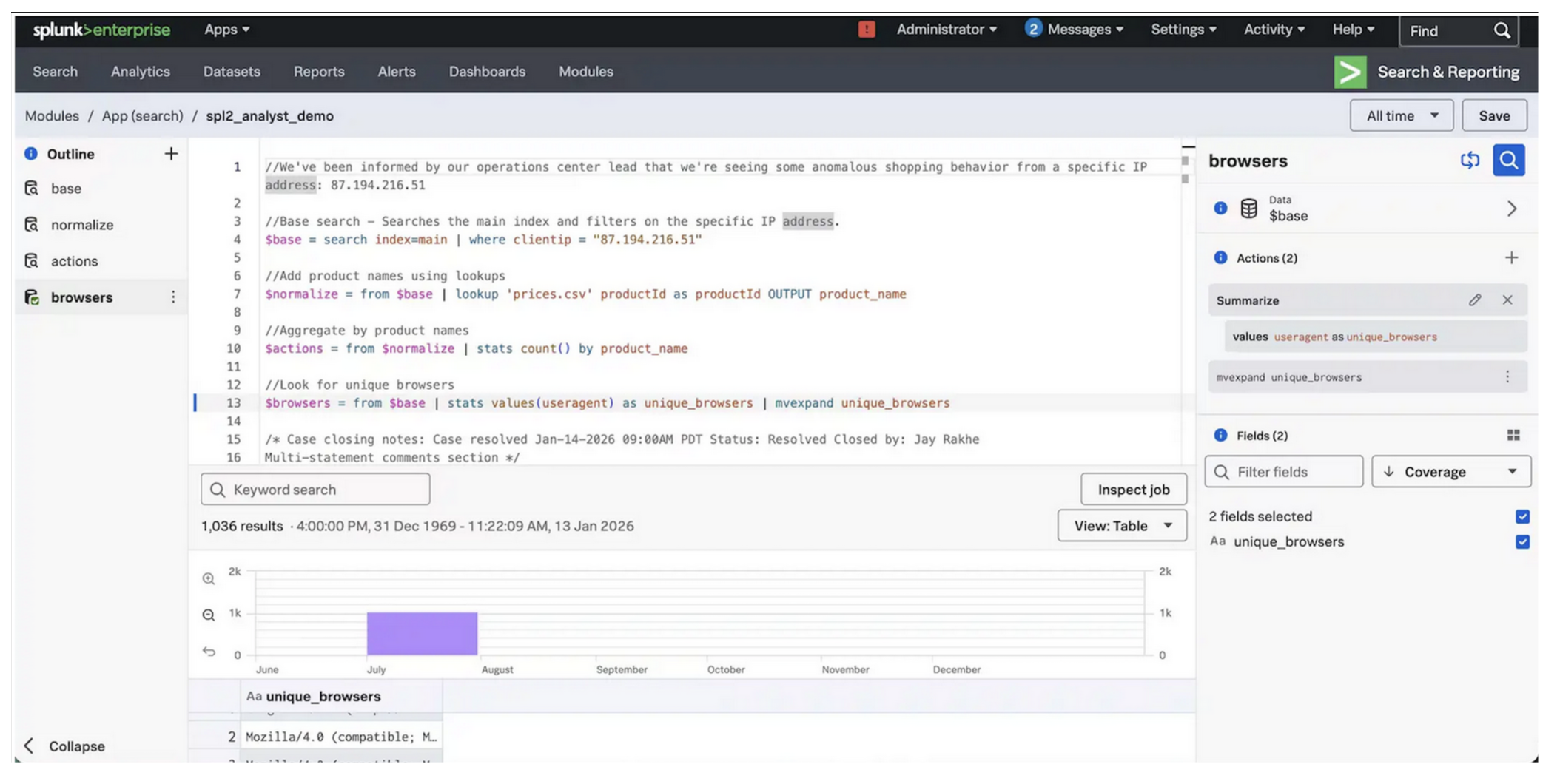Click the Save button
This screenshot has height=784, width=1560.
[x=1493, y=115]
